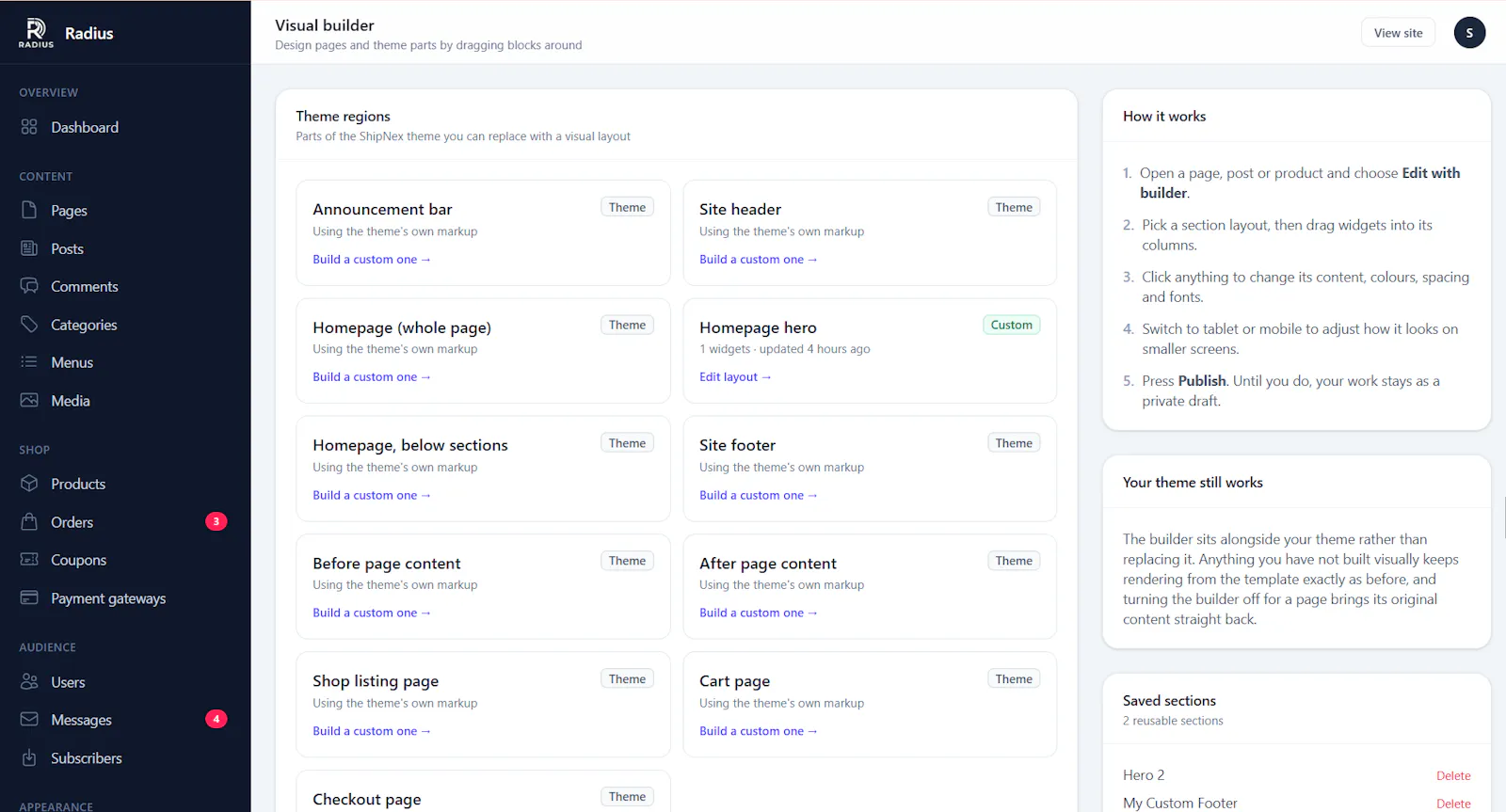This screenshot has width=1506, height=812.
Task: Delete the My Custom Footer section
Action: coord(1453,804)
